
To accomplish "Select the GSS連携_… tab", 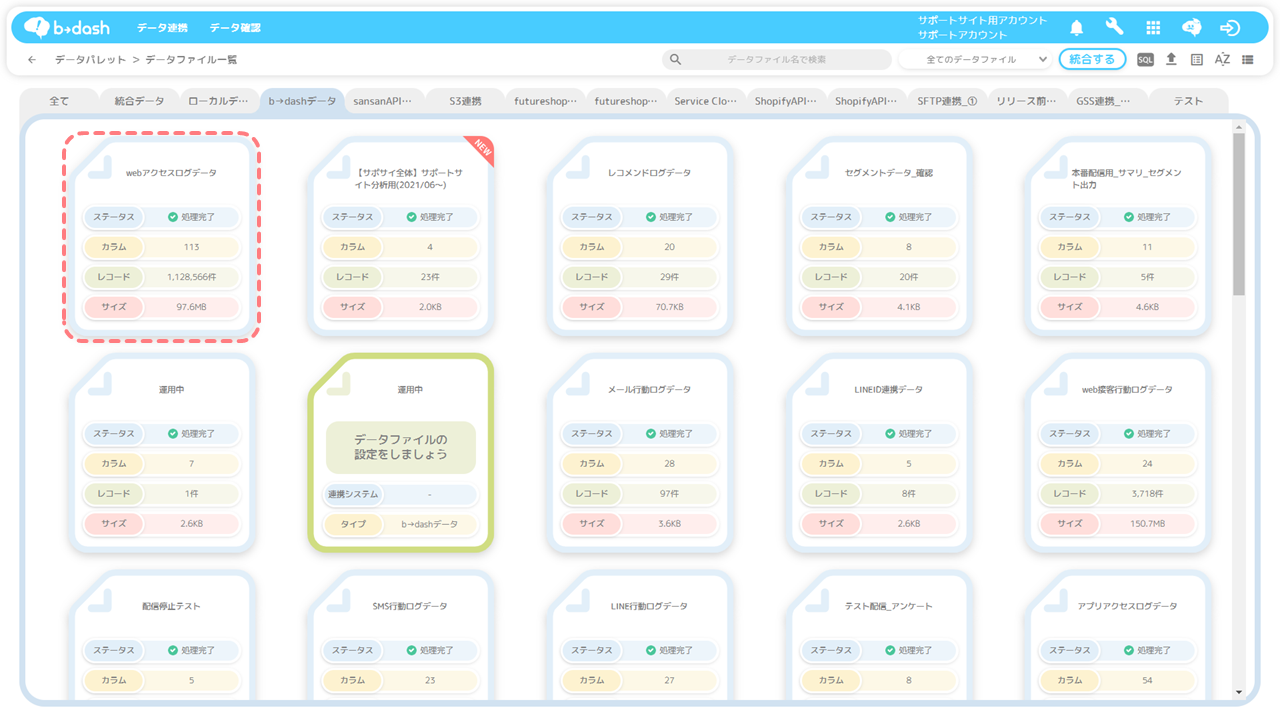I will coord(1103,101).
